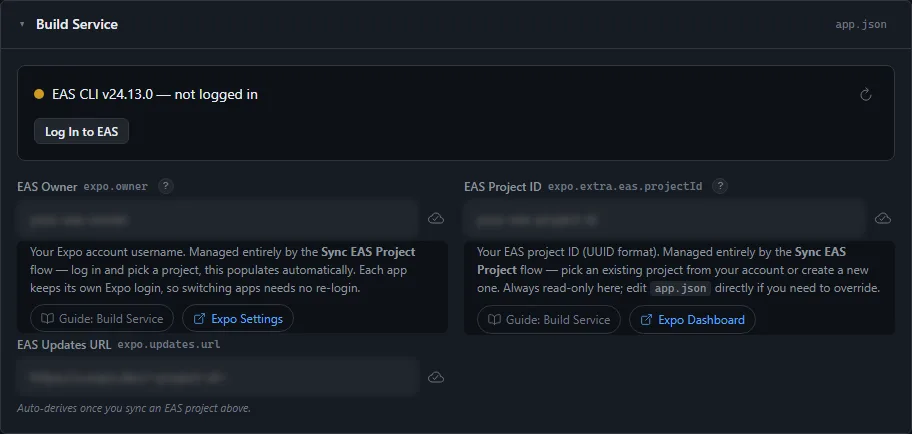This screenshot has height=434, width=912.
Task: Log In to EAS
Action: pos(81,131)
